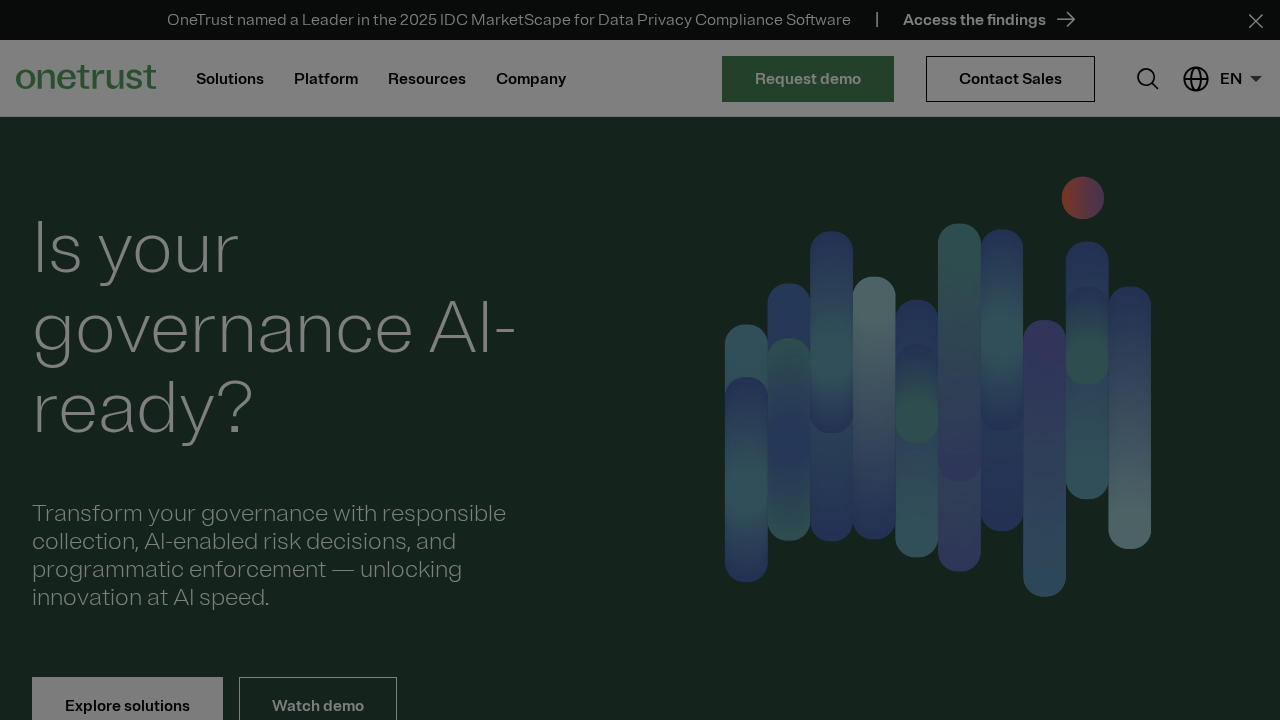The height and width of the screenshot is (720, 1280).
Task: Click the OneTrust logo
Action: (86, 77)
